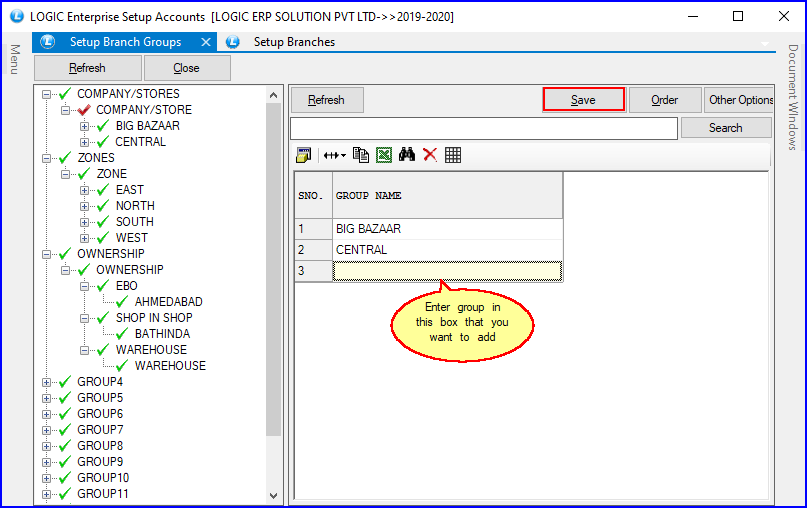Expand the BIG BAZAAR tree node
The image size is (807, 508).
[x=84, y=126]
